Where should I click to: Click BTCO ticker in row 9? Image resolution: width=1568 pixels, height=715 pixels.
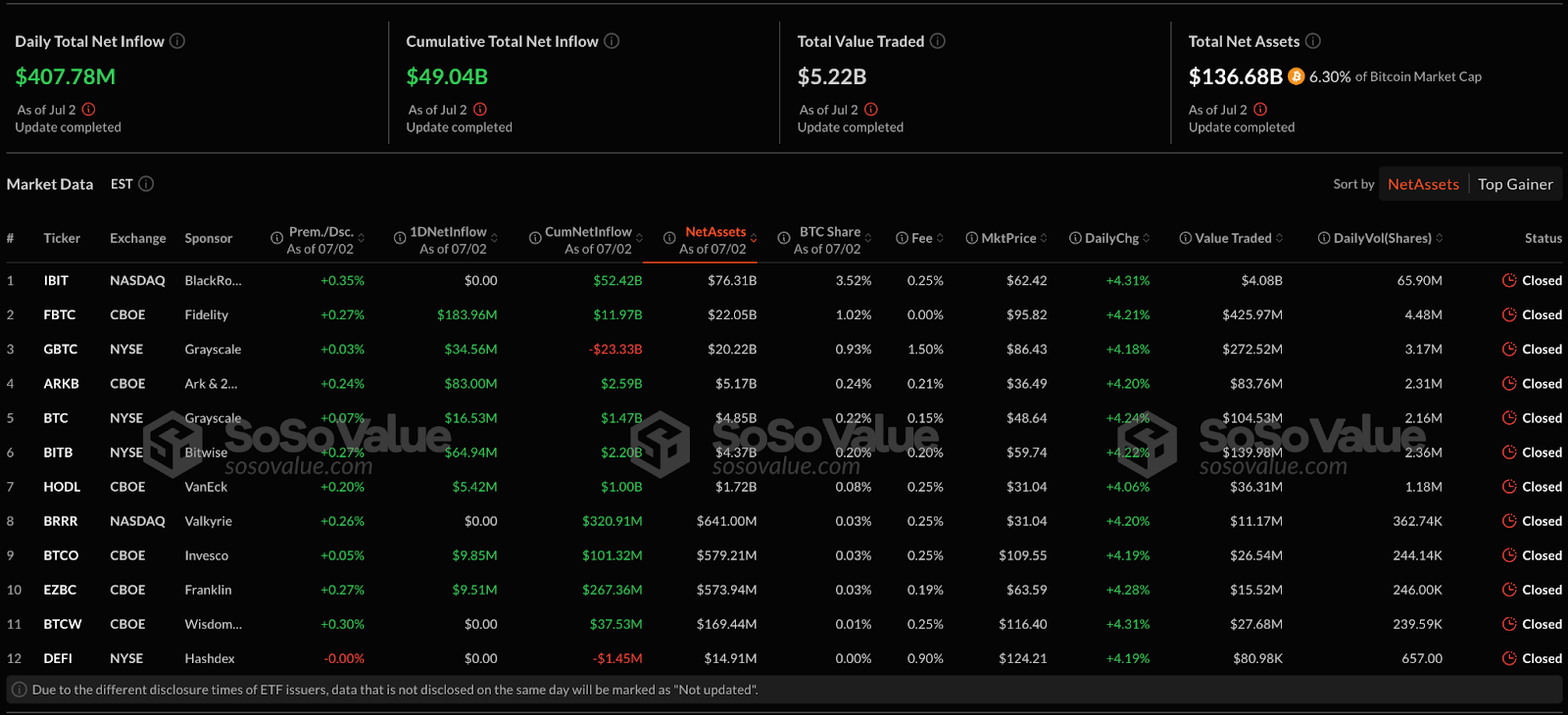61,555
